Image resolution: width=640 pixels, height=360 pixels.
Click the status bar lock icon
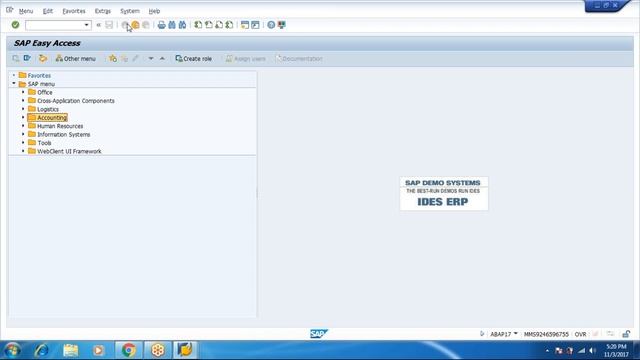pyautogui.click(x=626, y=334)
